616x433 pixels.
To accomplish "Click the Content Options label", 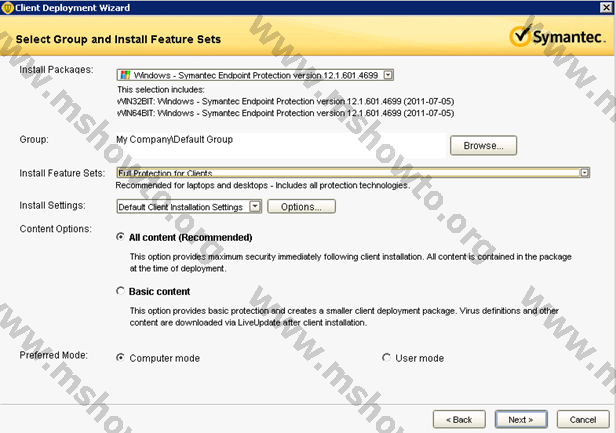I will pyautogui.click(x=55, y=229).
